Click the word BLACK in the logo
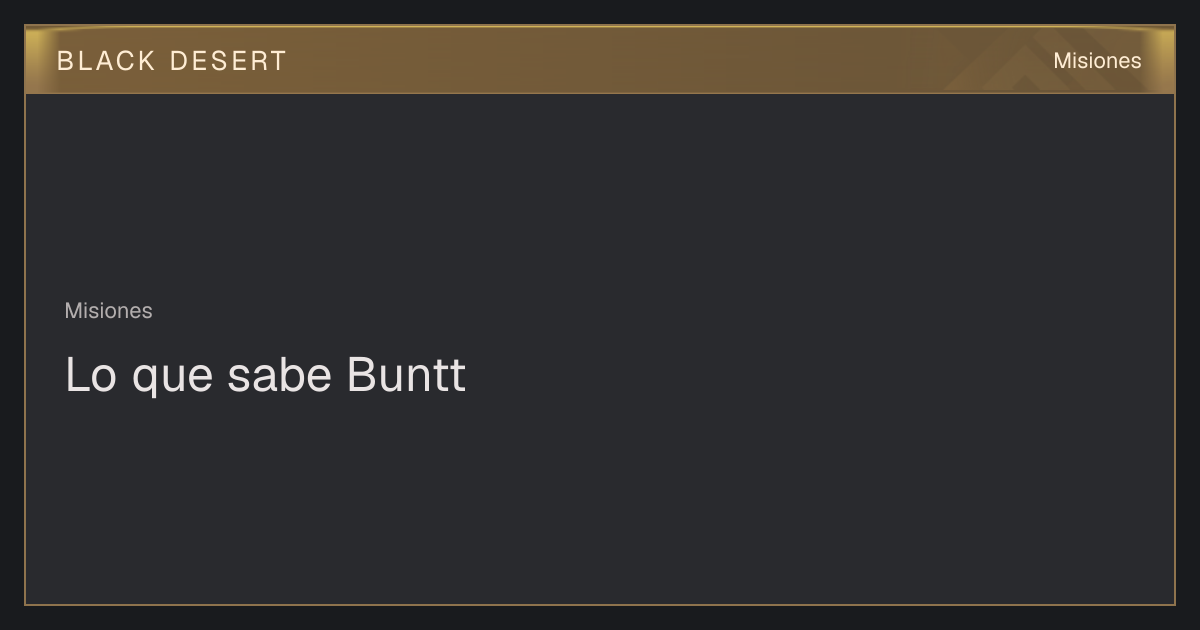The width and height of the screenshot is (1200, 630). 106,61
